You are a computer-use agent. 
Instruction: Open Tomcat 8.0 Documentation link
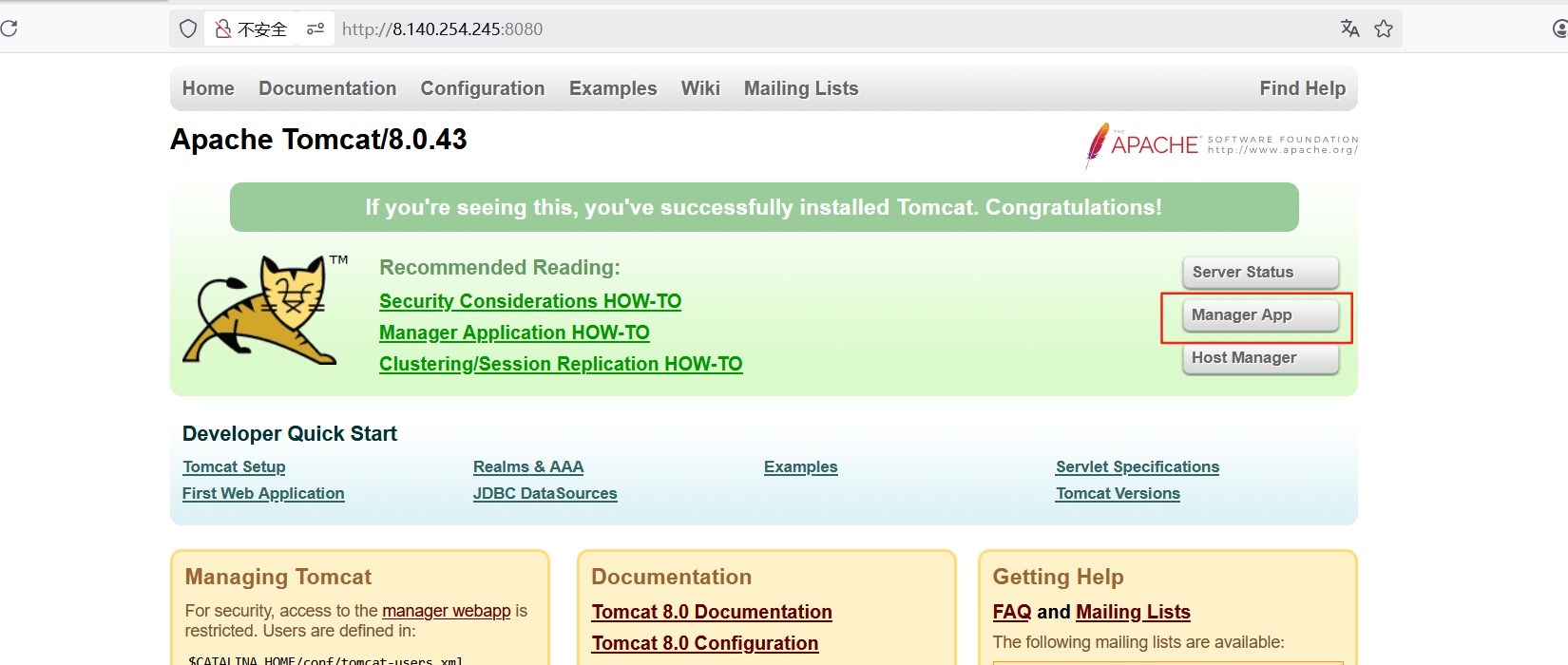click(x=712, y=612)
